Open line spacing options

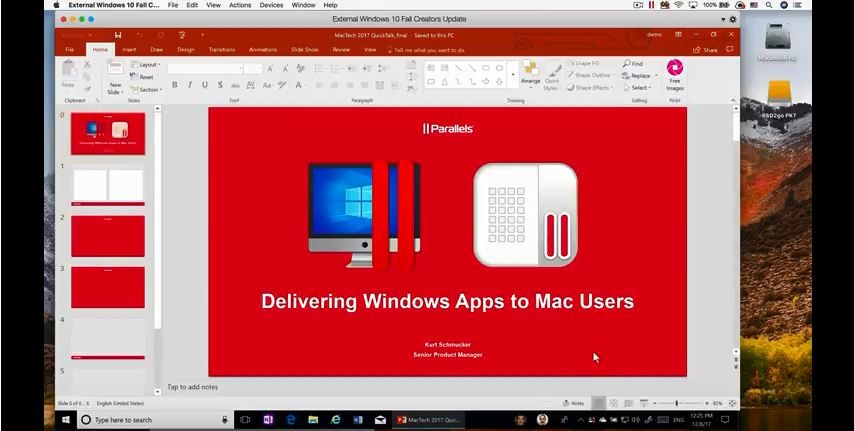383,69
